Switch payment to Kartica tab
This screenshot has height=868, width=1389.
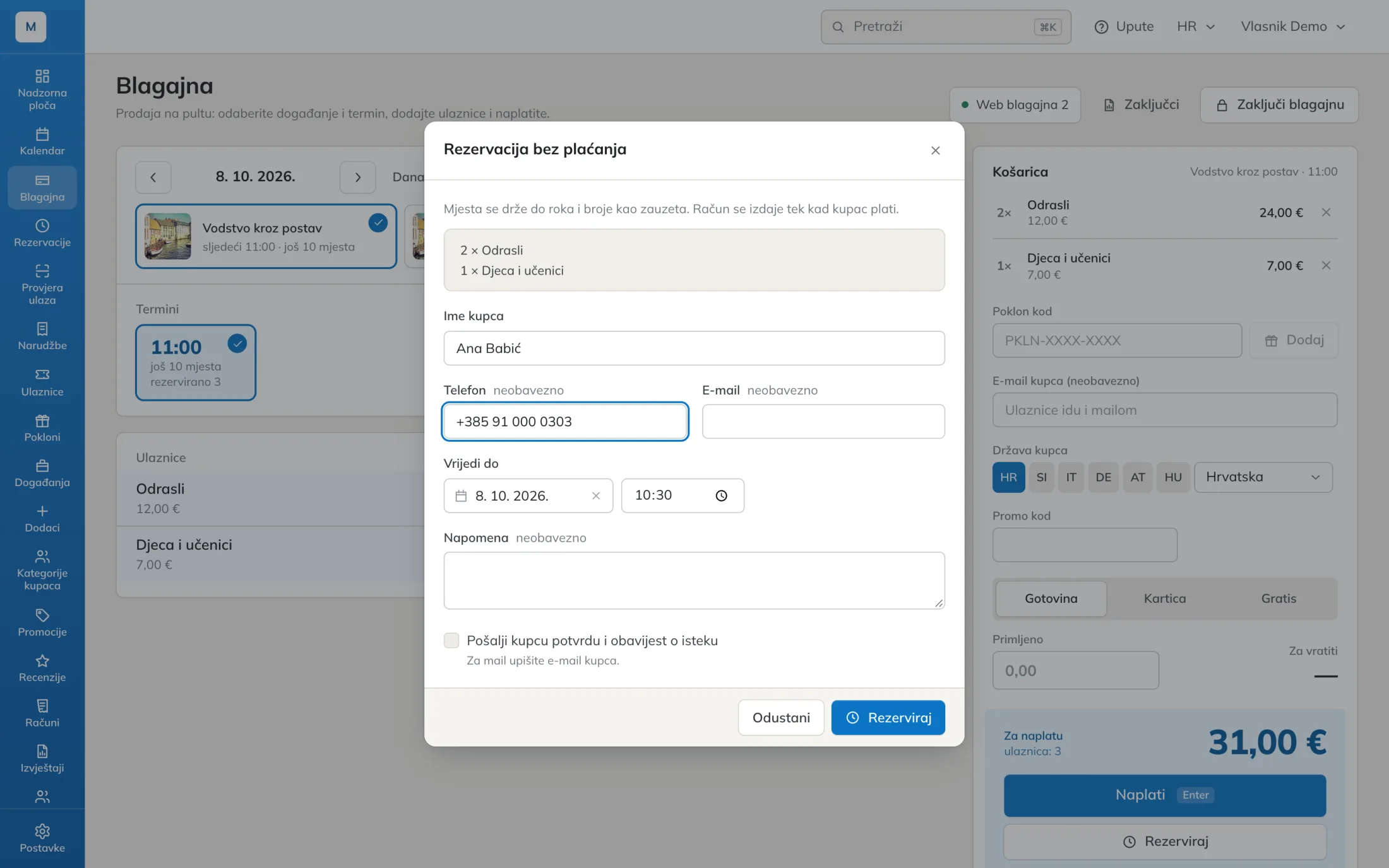(1164, 598)
